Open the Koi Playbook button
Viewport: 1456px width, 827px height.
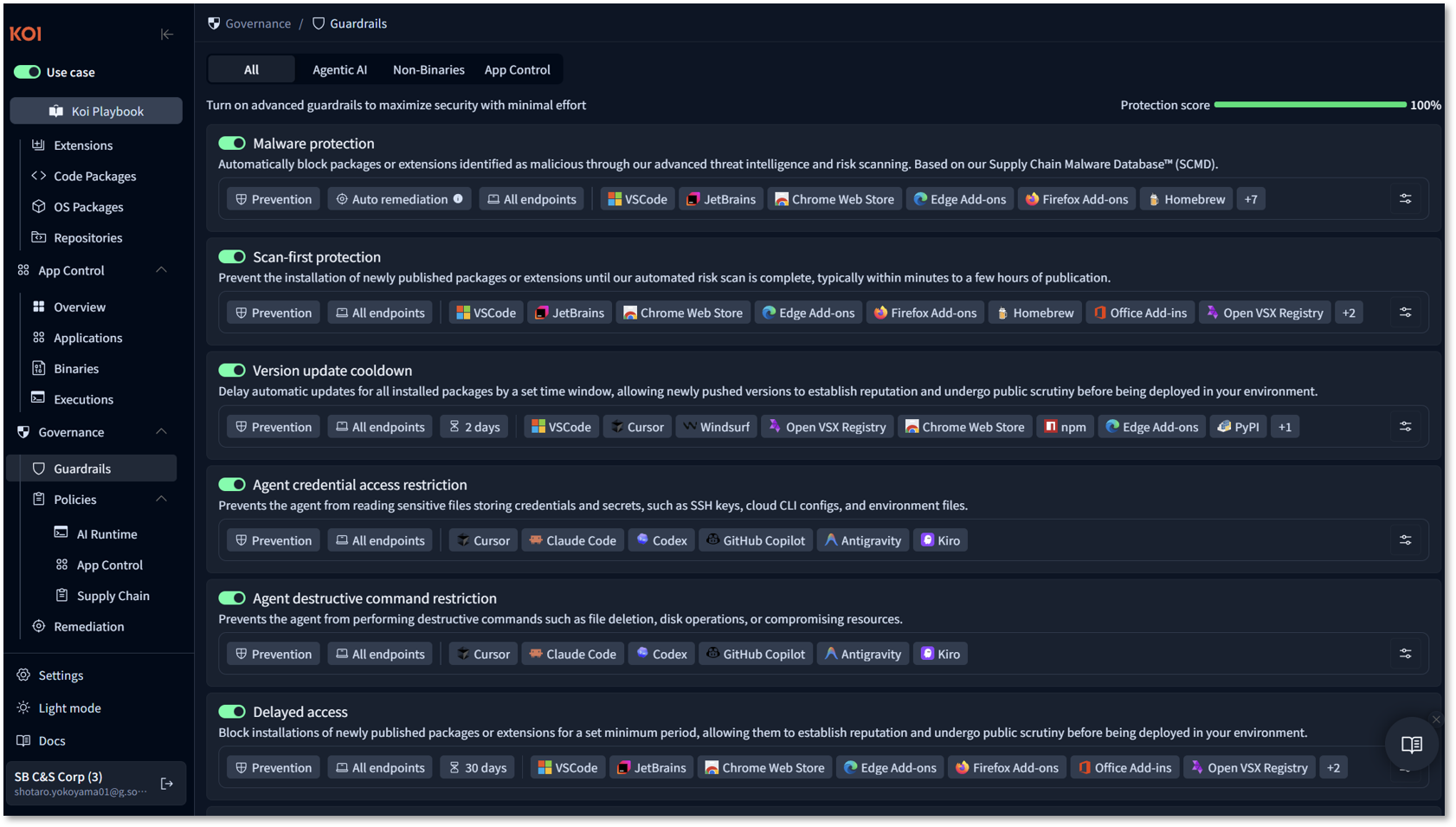(96, 111)
